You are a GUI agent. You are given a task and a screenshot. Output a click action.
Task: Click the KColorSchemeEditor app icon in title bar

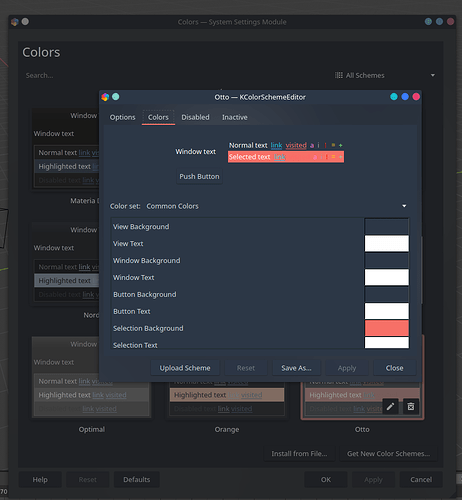[105, 97]
